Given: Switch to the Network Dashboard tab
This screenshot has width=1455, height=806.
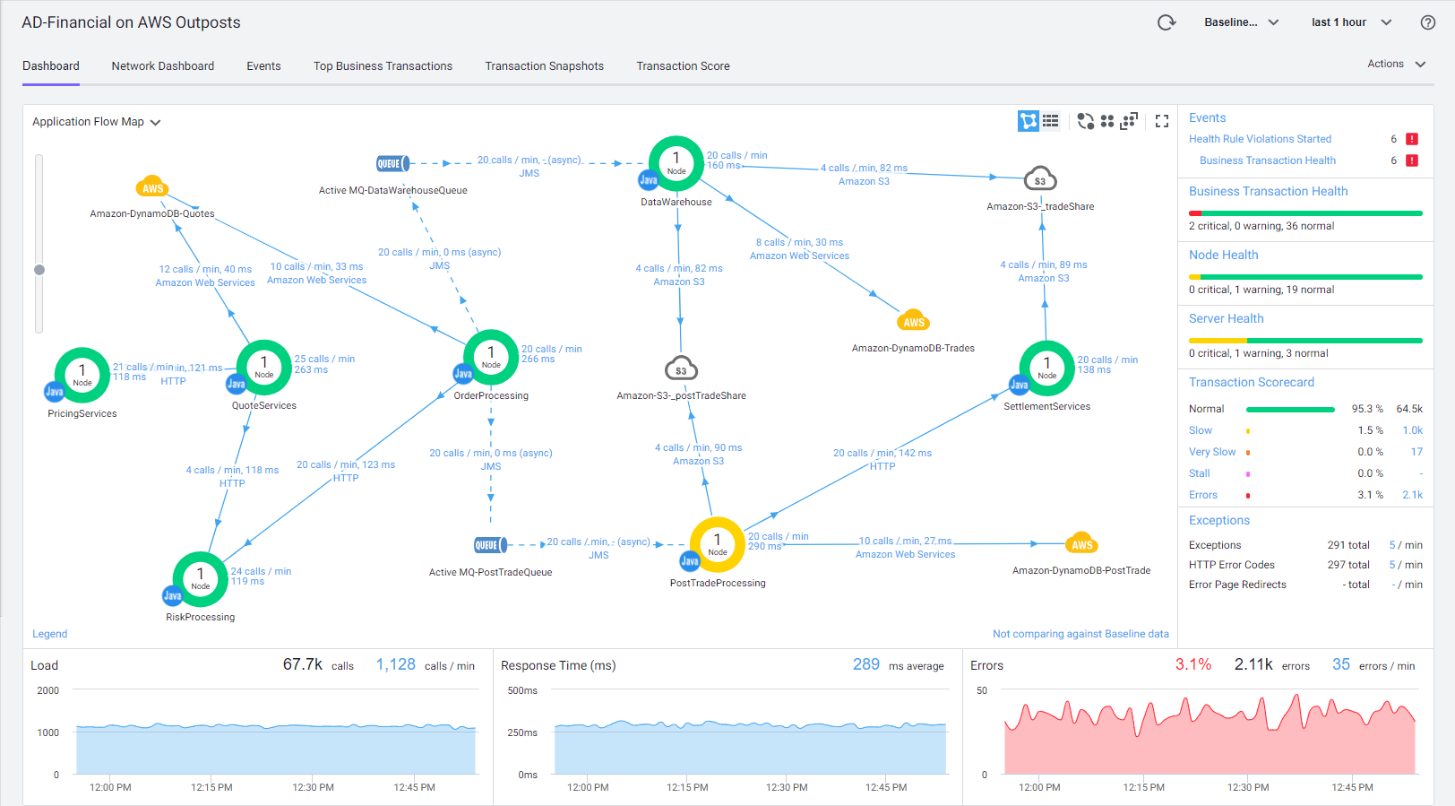Looking at the screenshot, I should [162, 66].
